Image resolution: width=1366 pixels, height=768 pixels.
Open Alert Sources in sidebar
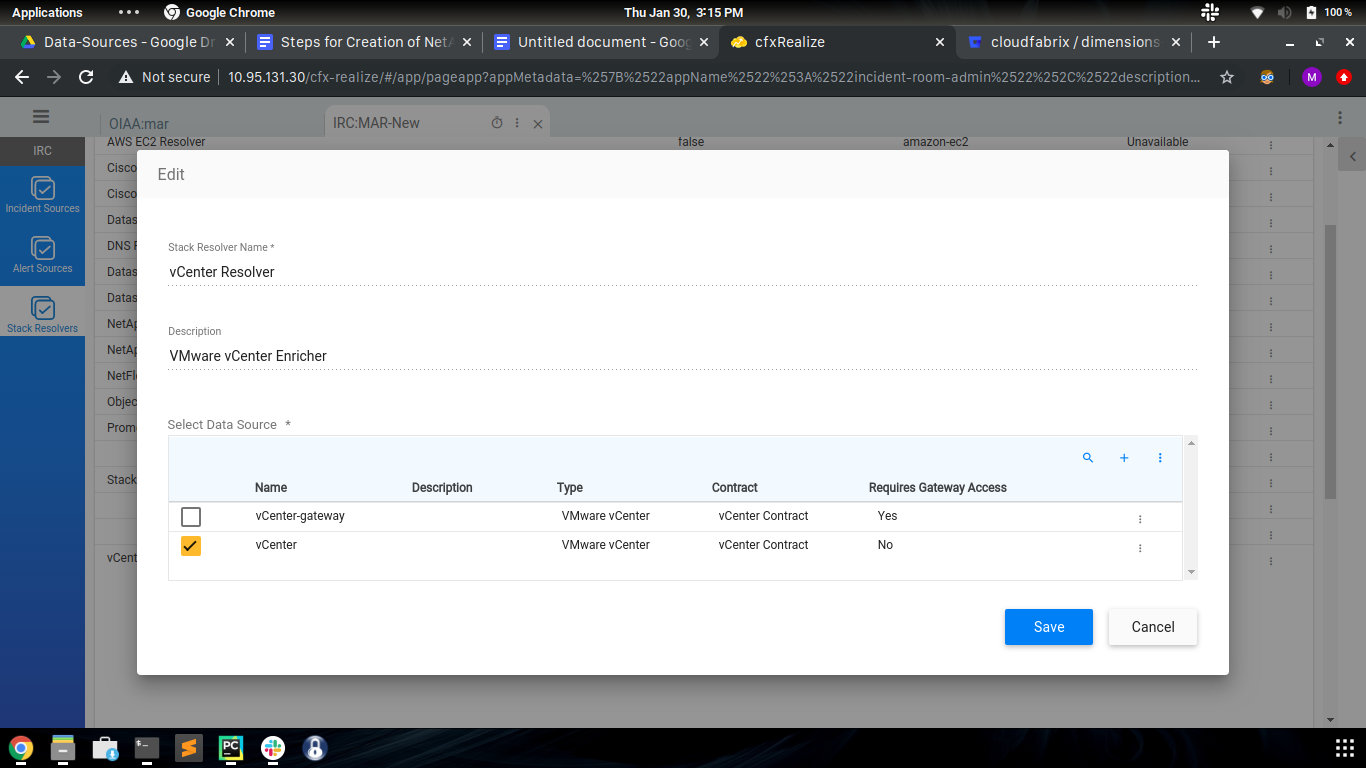[42, 255]
